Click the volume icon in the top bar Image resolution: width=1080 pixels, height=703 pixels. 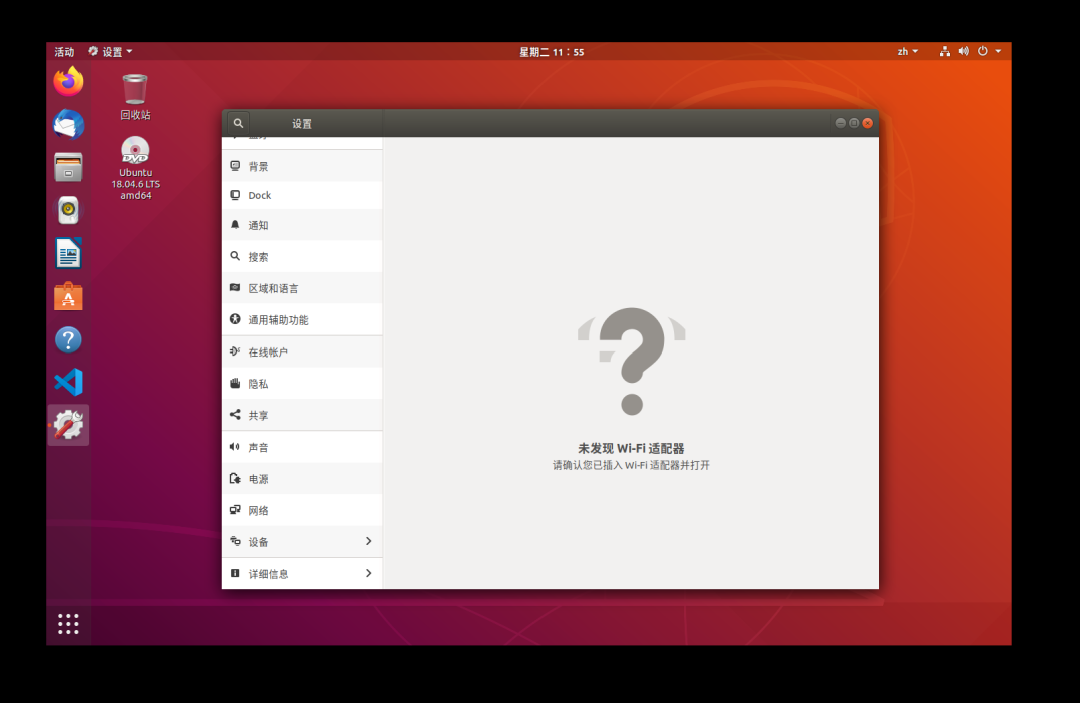(962, 51)
